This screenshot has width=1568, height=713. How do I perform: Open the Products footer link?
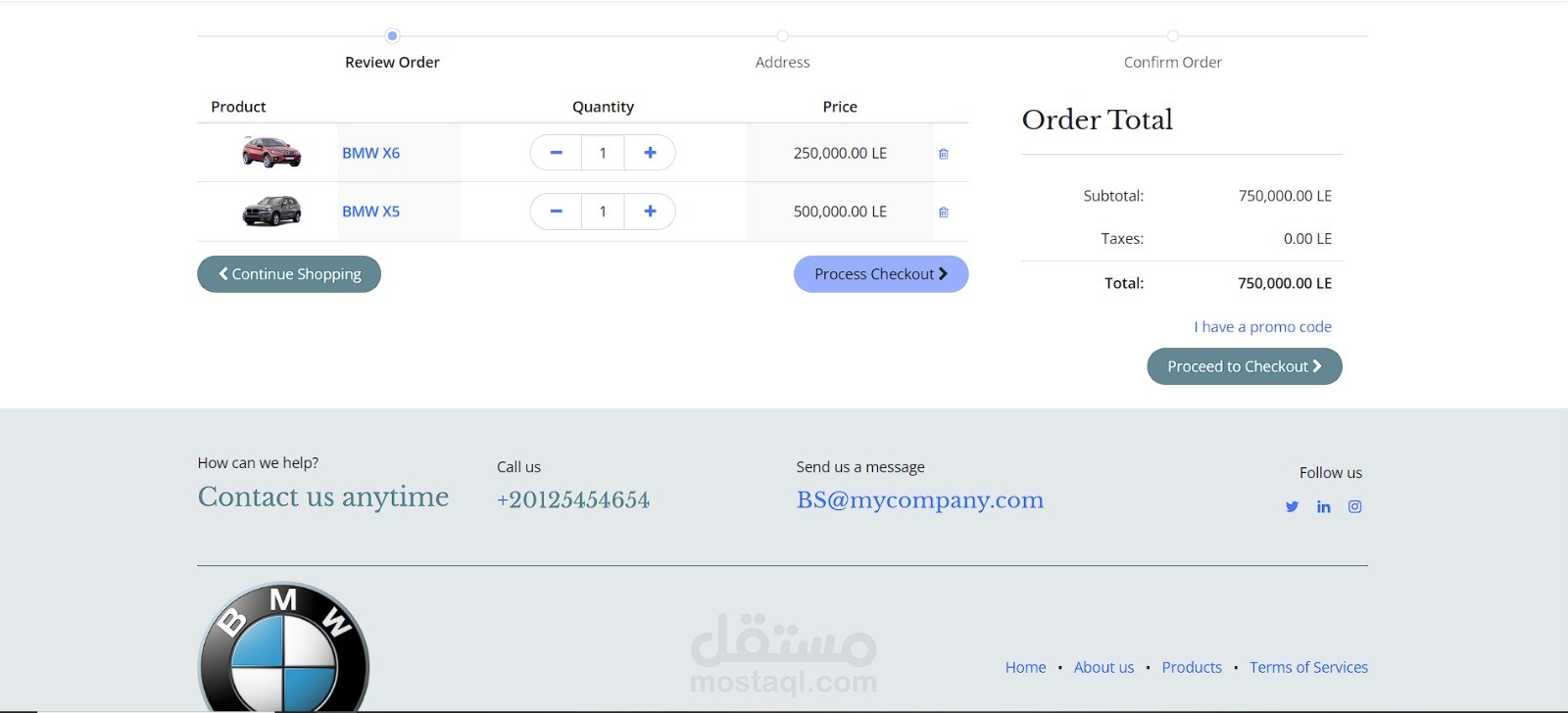1192,667
